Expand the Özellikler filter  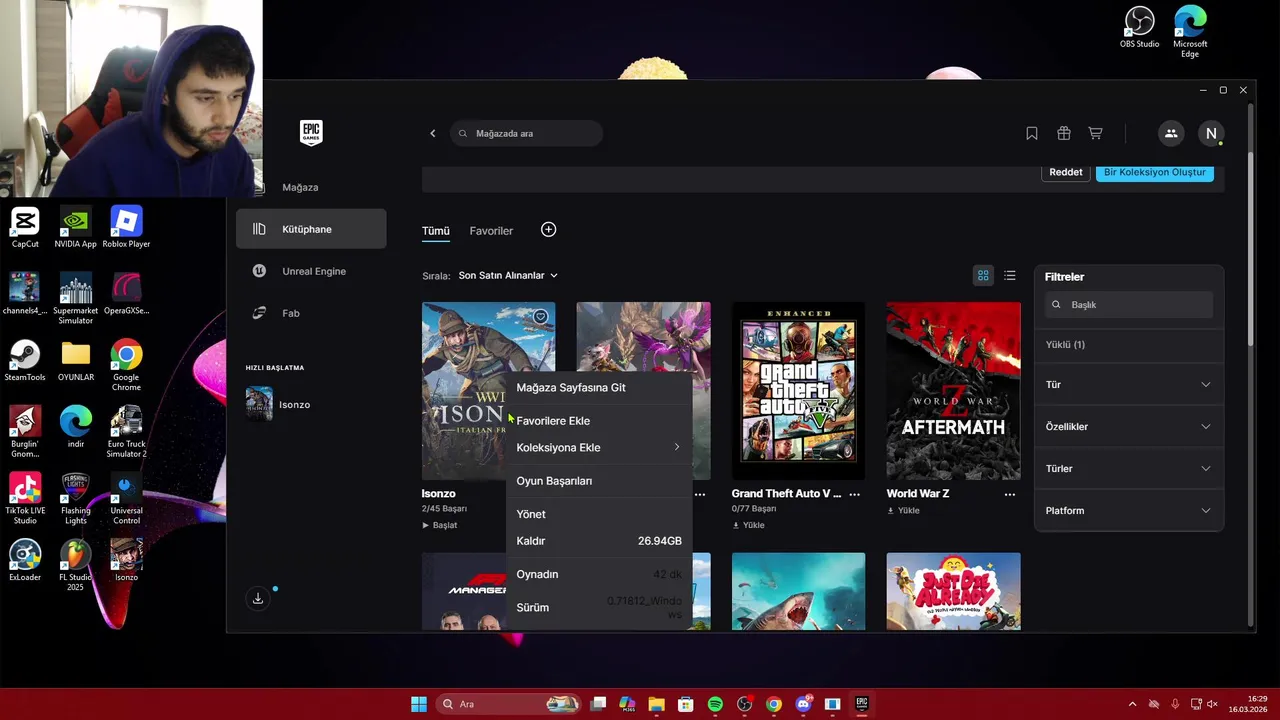pos(1128,427)
